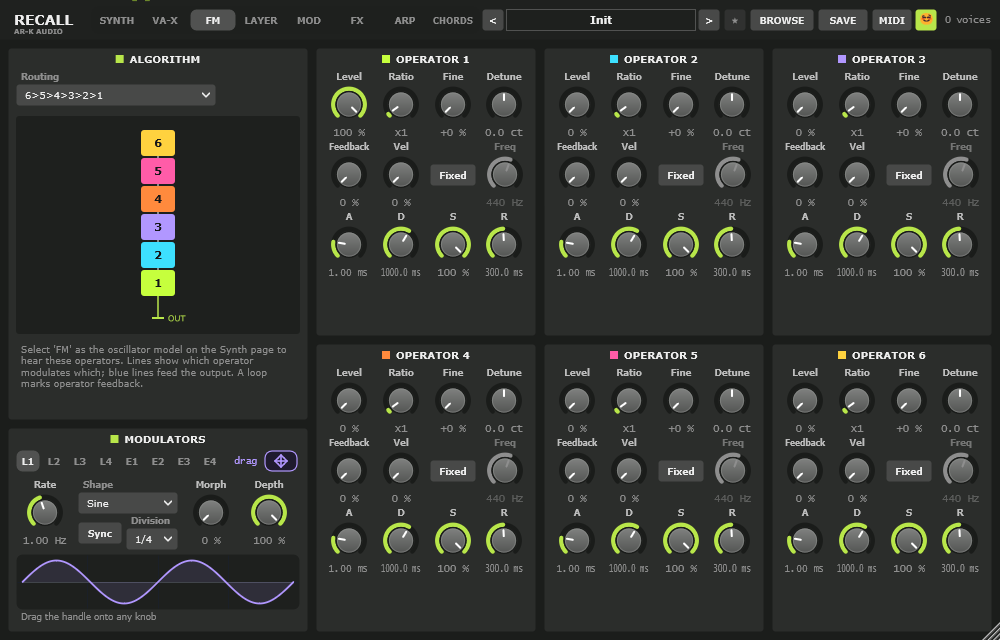Switch to the VA-X tab
This screenshot has height=640, width=1000.
(165, 20)
